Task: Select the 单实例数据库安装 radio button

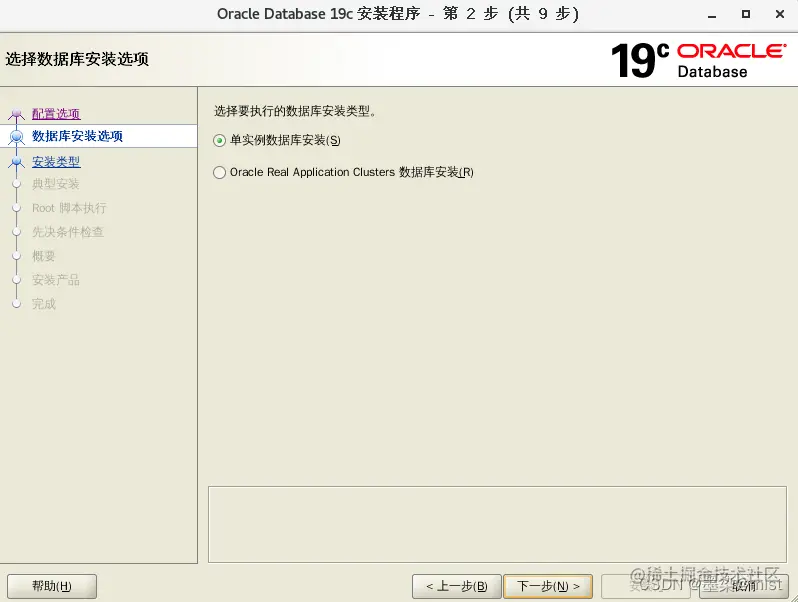Action: [219, 141]
